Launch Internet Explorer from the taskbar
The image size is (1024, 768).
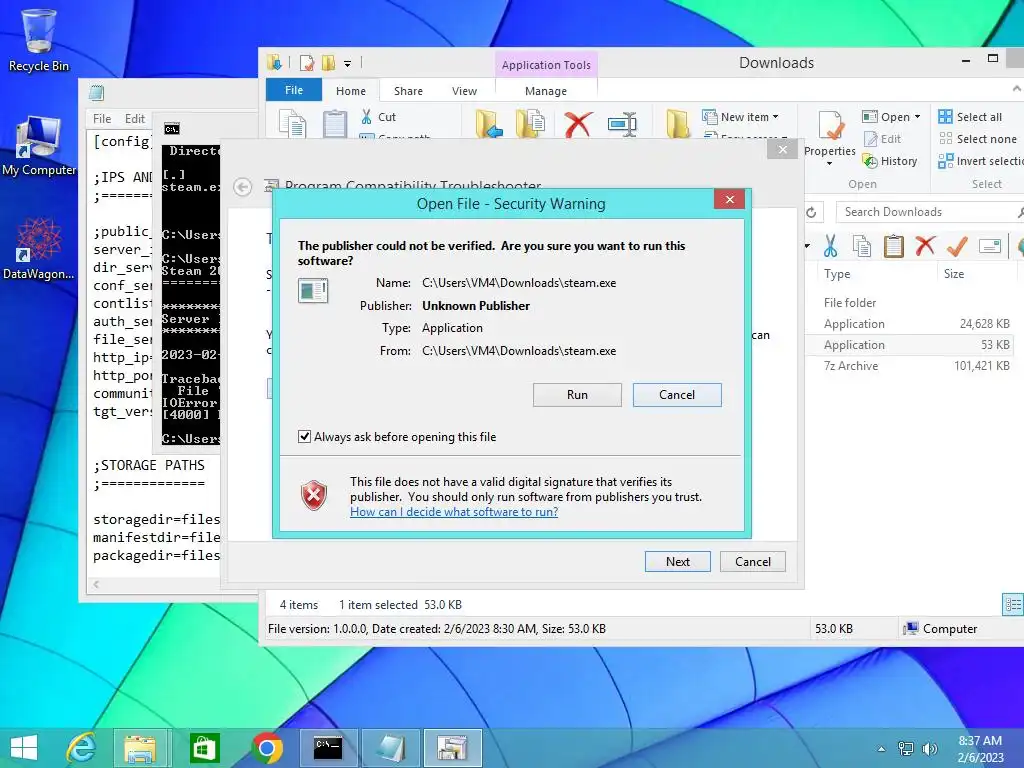tap(81, 748)
